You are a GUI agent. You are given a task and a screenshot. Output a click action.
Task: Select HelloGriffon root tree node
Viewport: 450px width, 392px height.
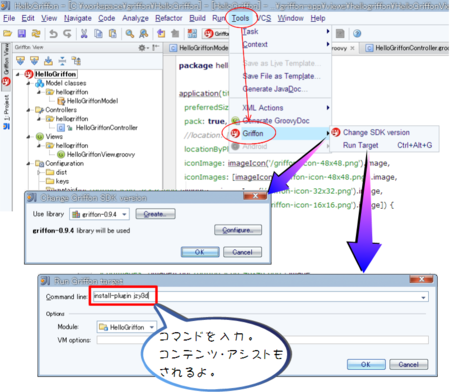pos(55,74)
